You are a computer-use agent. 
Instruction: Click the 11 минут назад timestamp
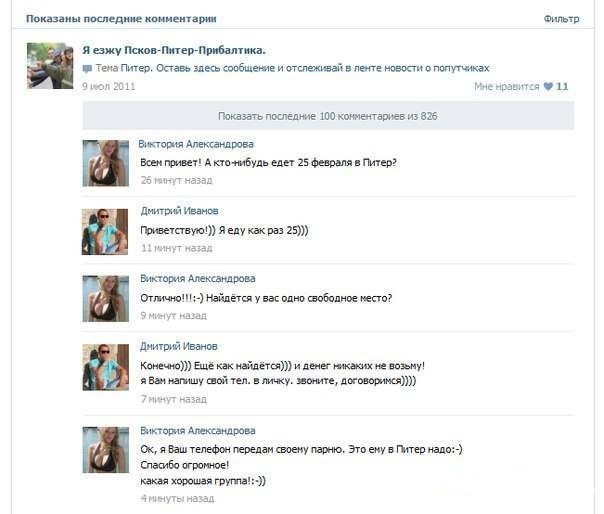point(176,248)
